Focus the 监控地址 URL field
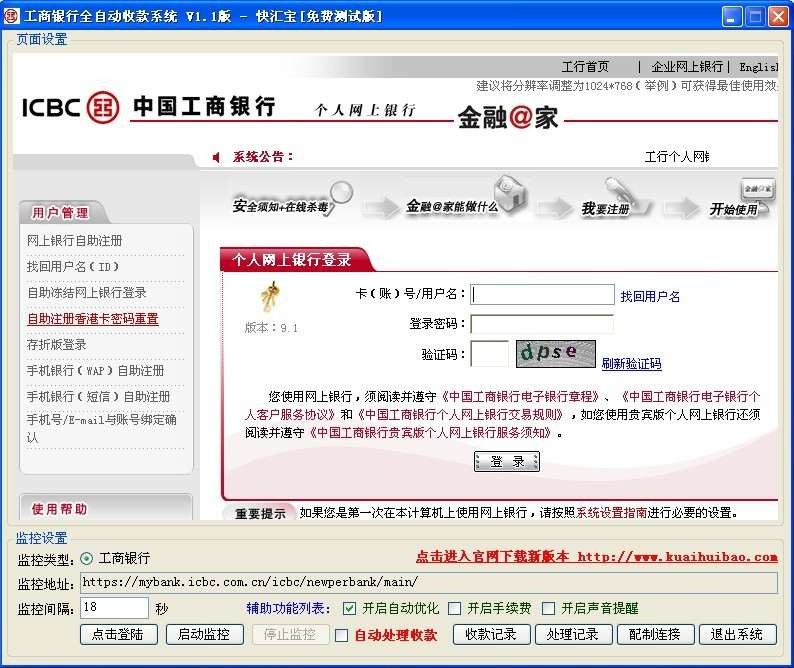 pyautogui.click(x=429, y=582)
